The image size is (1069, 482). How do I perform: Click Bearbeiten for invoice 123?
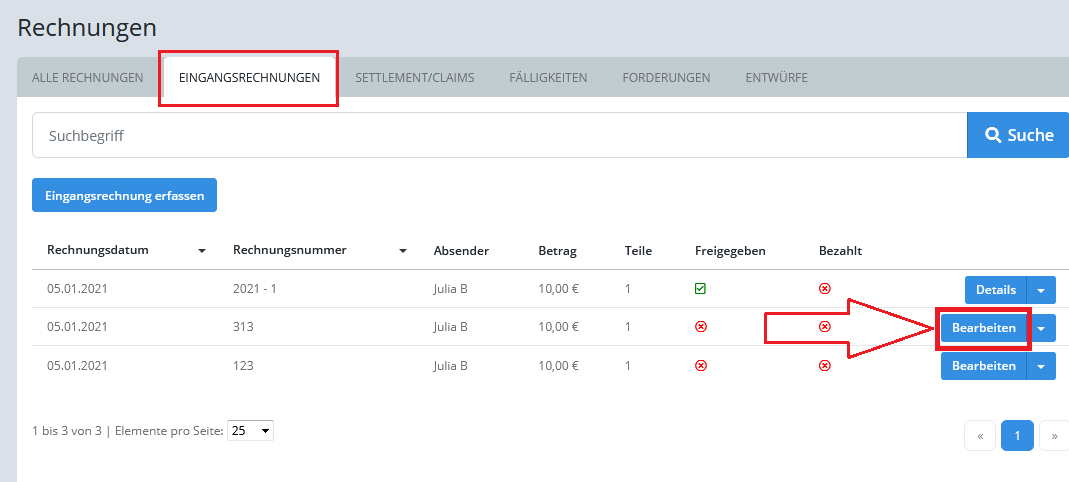pyautogui.click(x=983, y=366)
